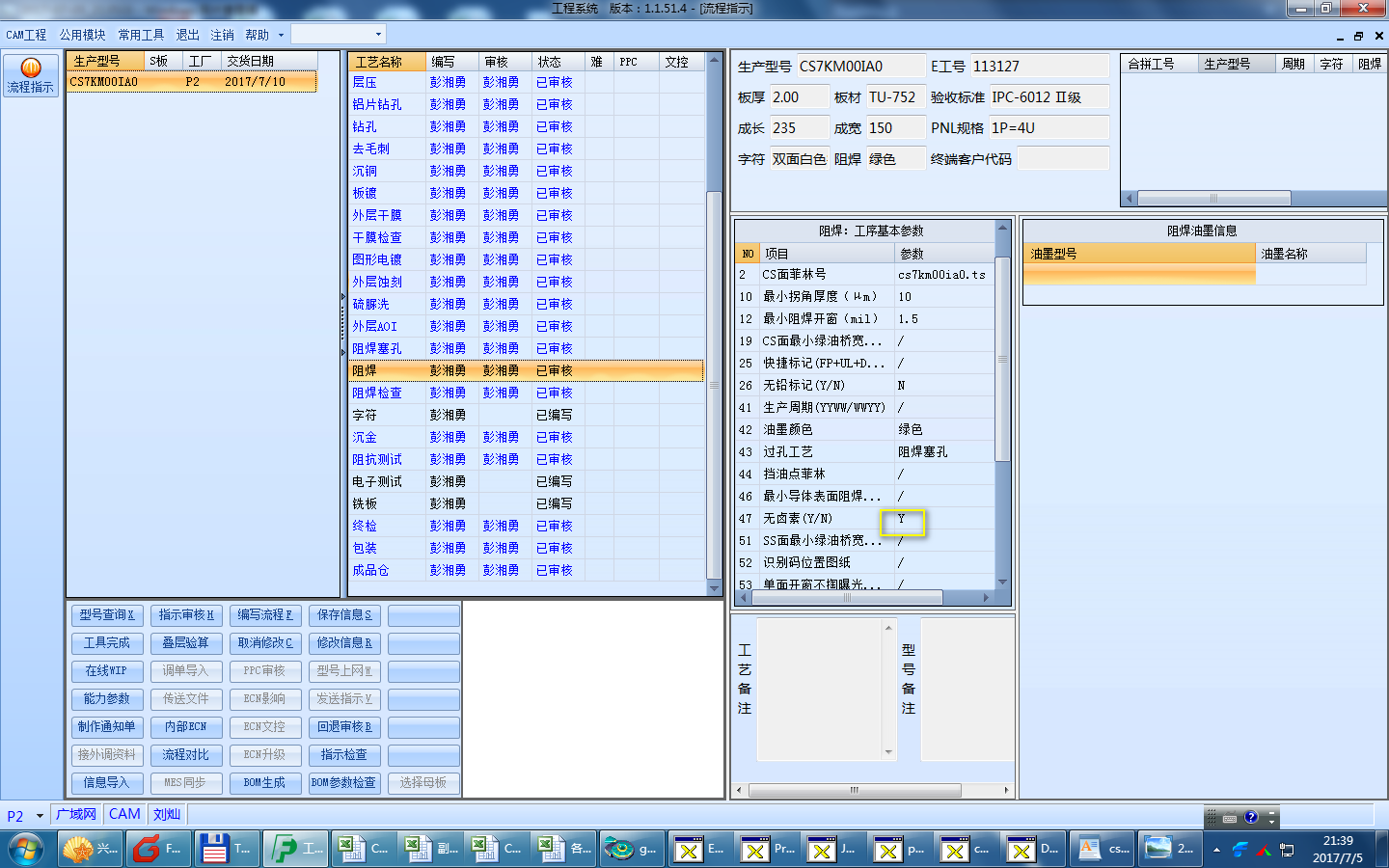The image size is (1389, 868).
Task: Open the P2 dropdown in status bar
Action: tap(40, 816)
